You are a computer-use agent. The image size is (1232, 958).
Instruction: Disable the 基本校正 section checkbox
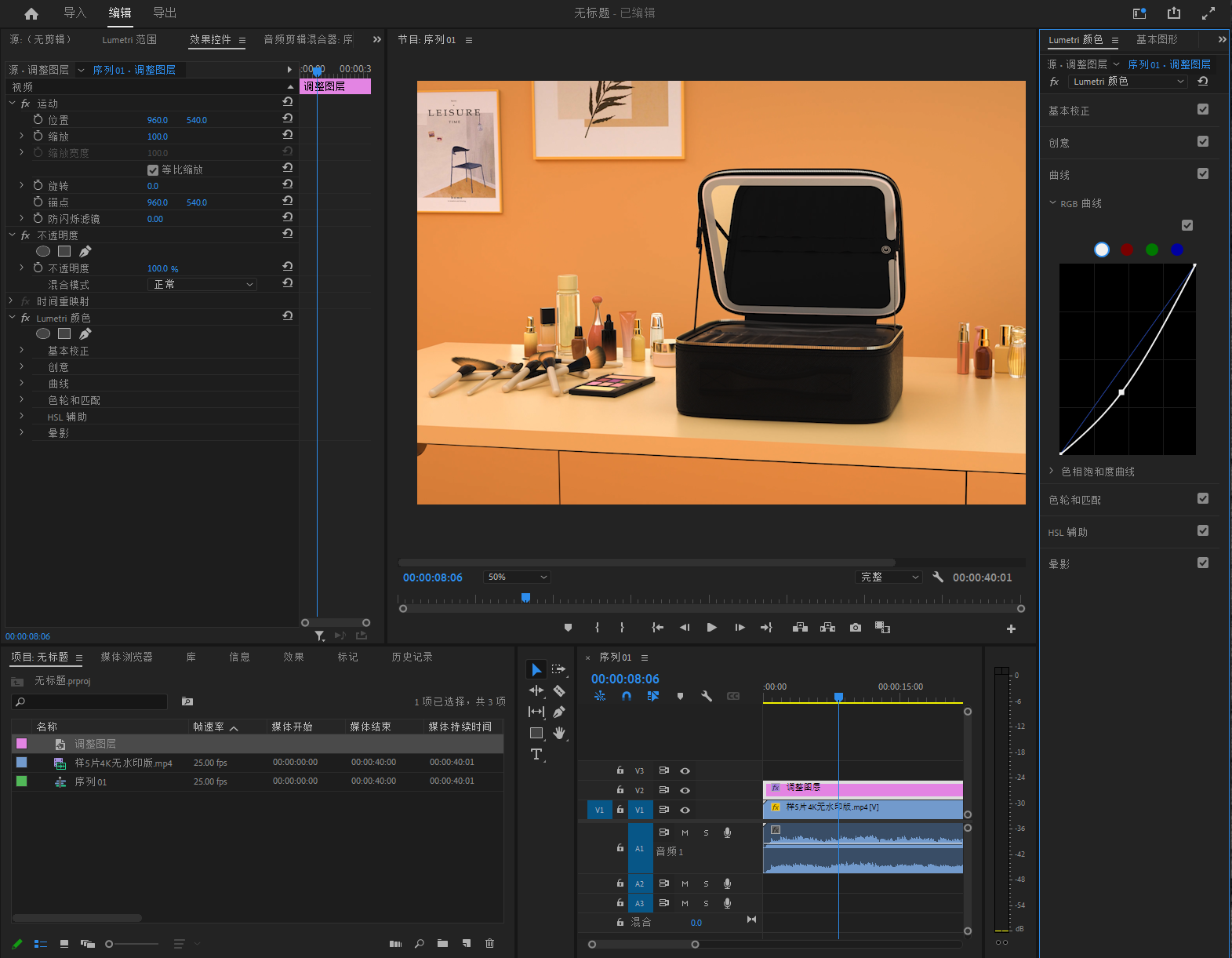pos(1203,110)
